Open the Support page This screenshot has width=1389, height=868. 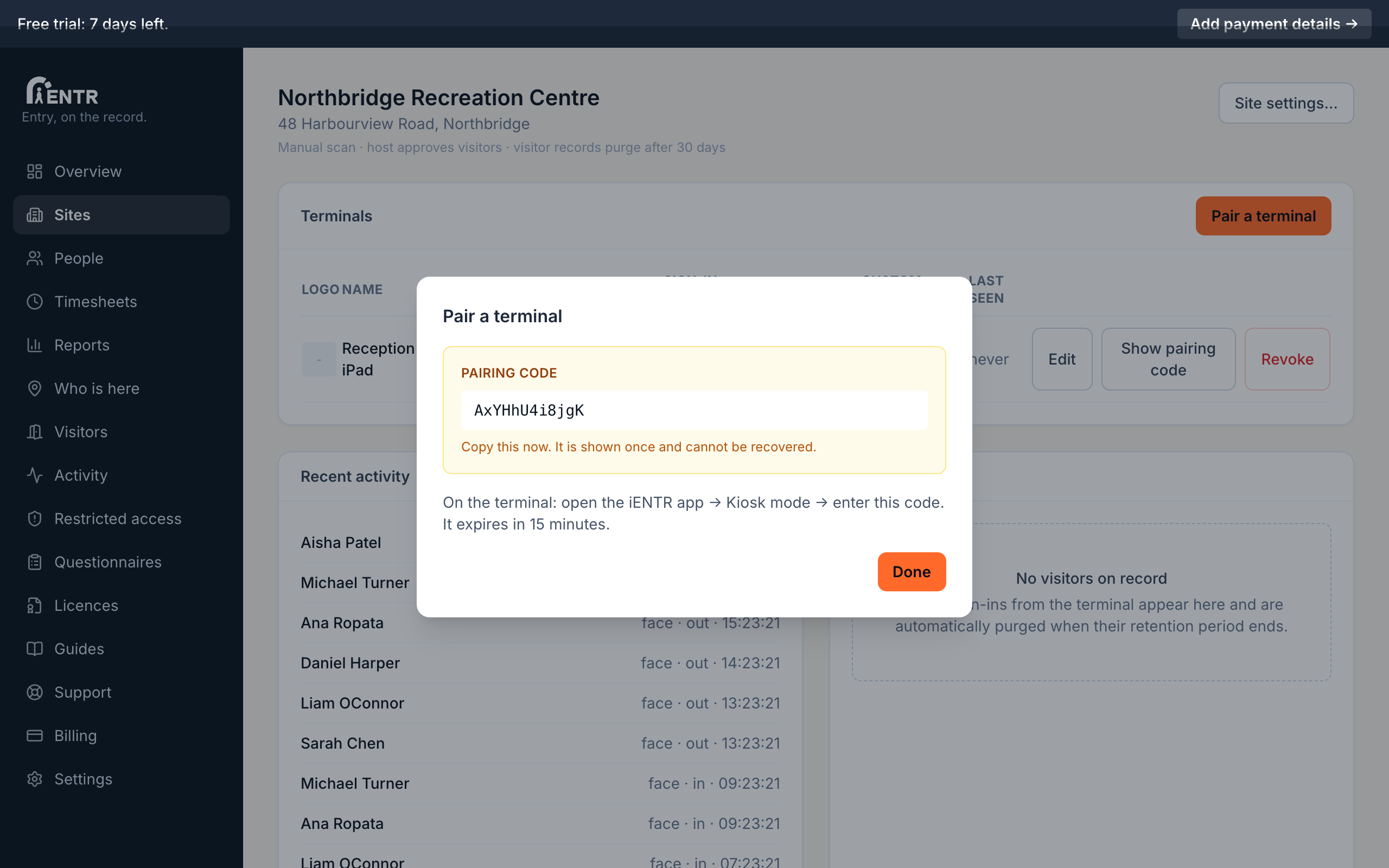[x=121, y=692]
